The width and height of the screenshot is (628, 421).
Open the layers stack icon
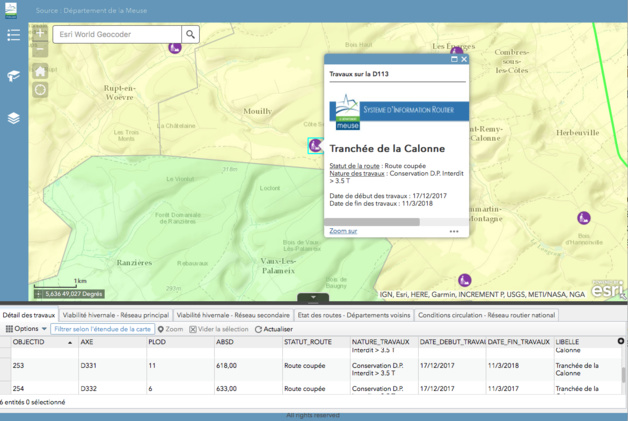click(14, 118)
